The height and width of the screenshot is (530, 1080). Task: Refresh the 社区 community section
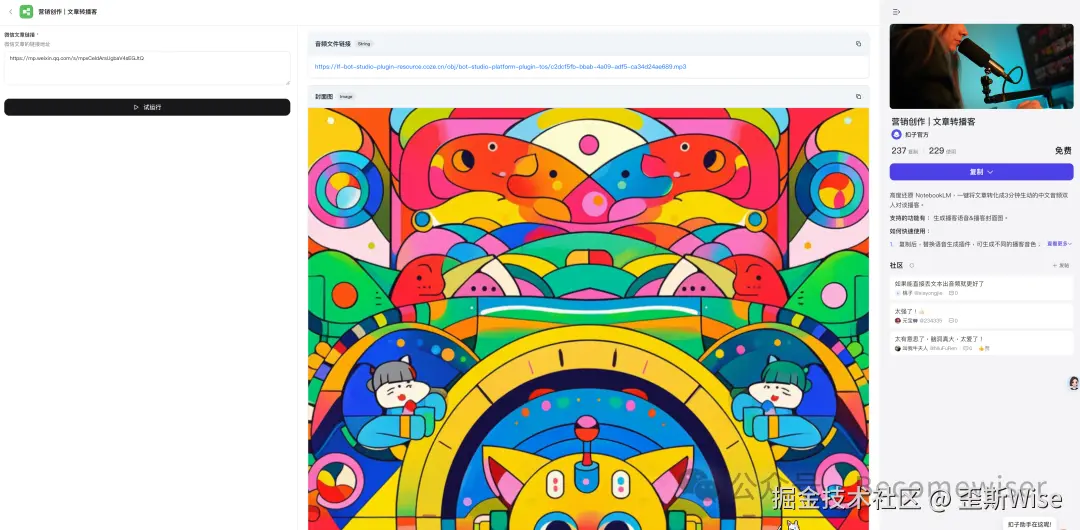912,265
